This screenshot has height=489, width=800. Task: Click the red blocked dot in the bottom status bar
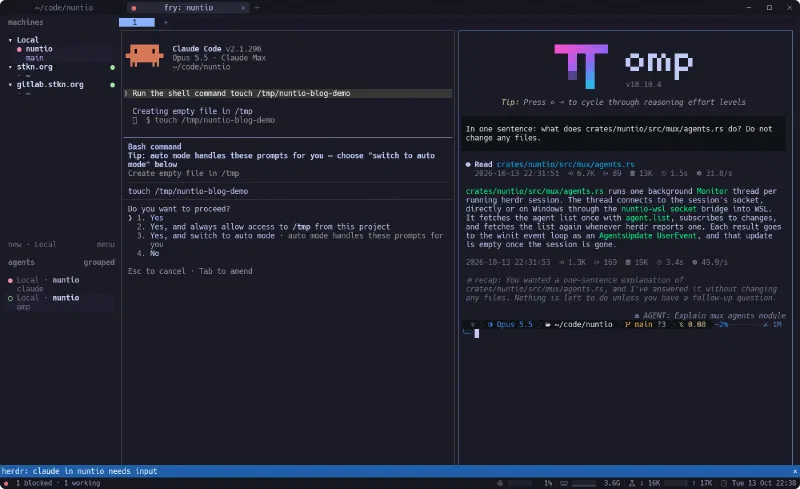[6, 483]
